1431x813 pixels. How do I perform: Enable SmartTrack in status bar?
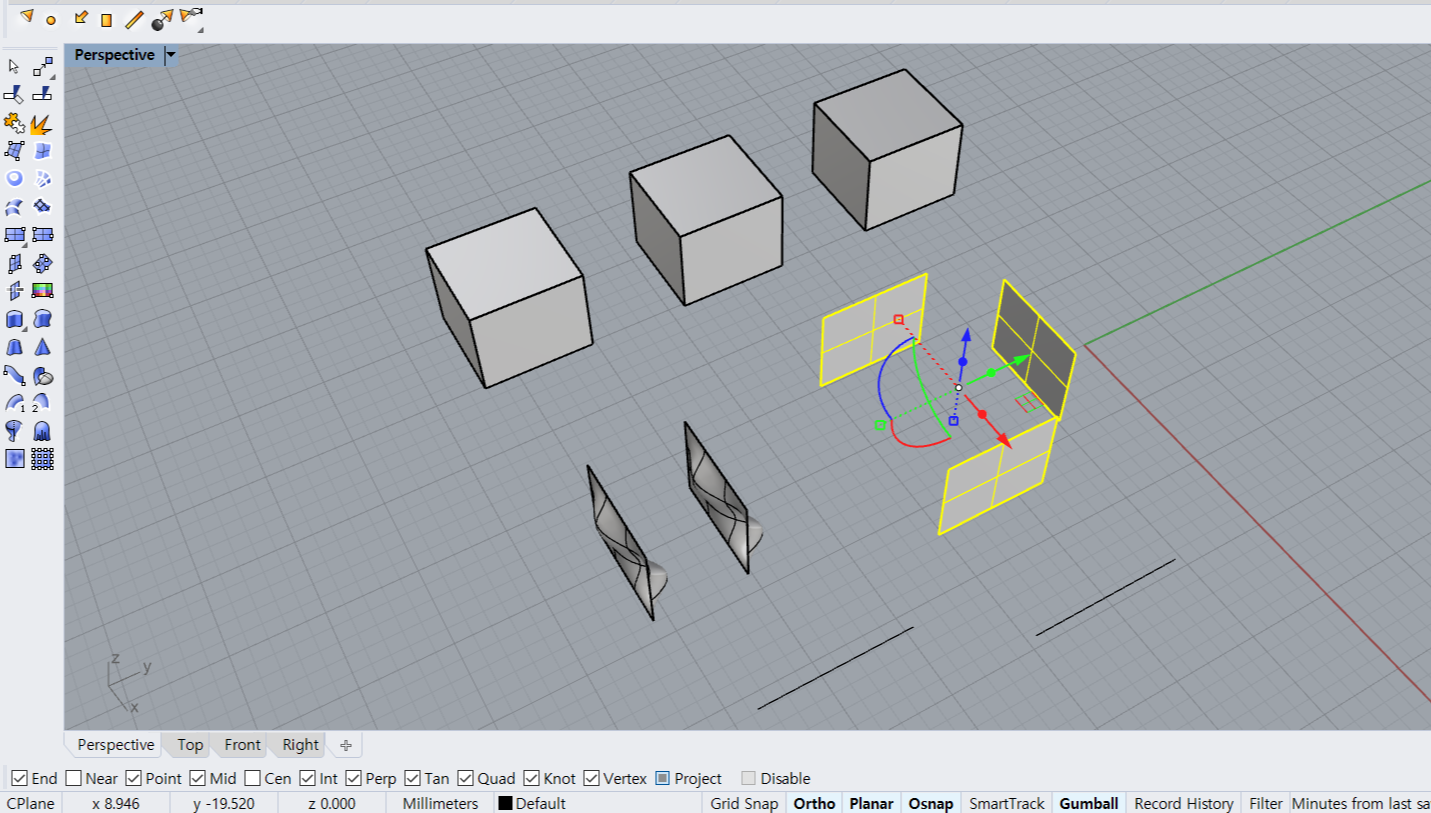click(1006, 803)
